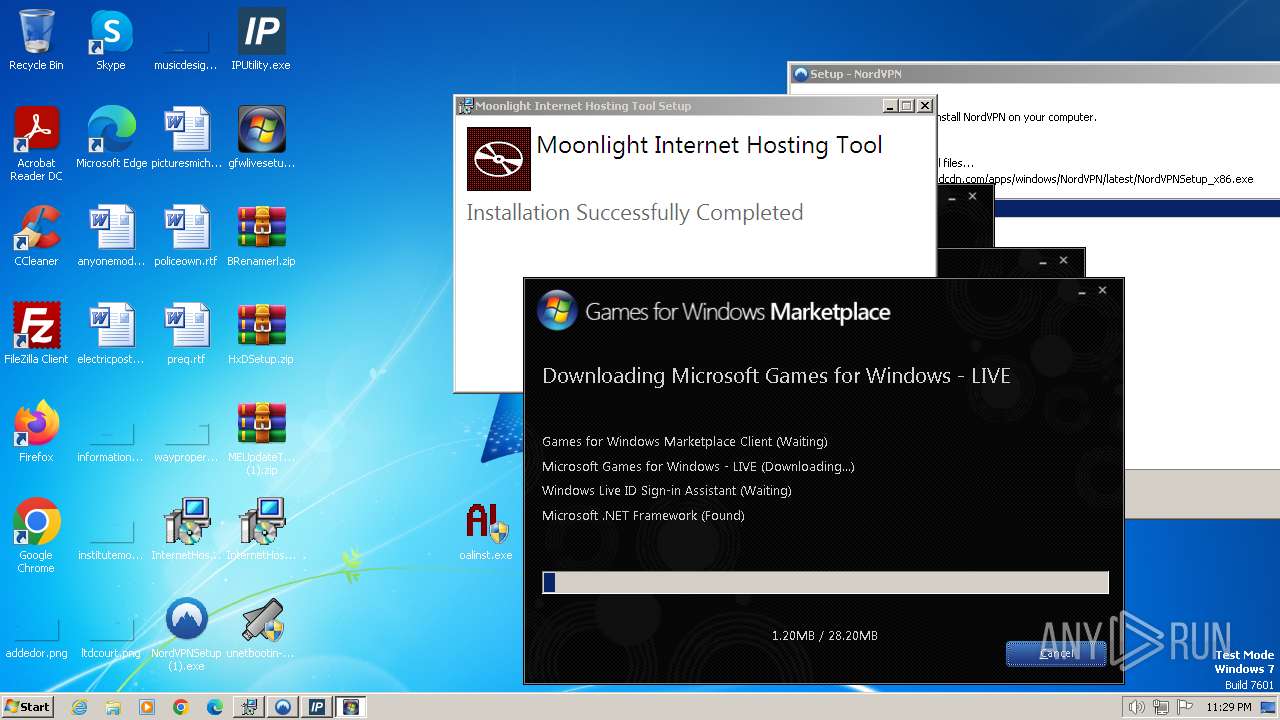Click the Moonlight Internet Hosting Tool disc icon
The height and width of the screenshot is (720, 1280).
click(499, 159)
